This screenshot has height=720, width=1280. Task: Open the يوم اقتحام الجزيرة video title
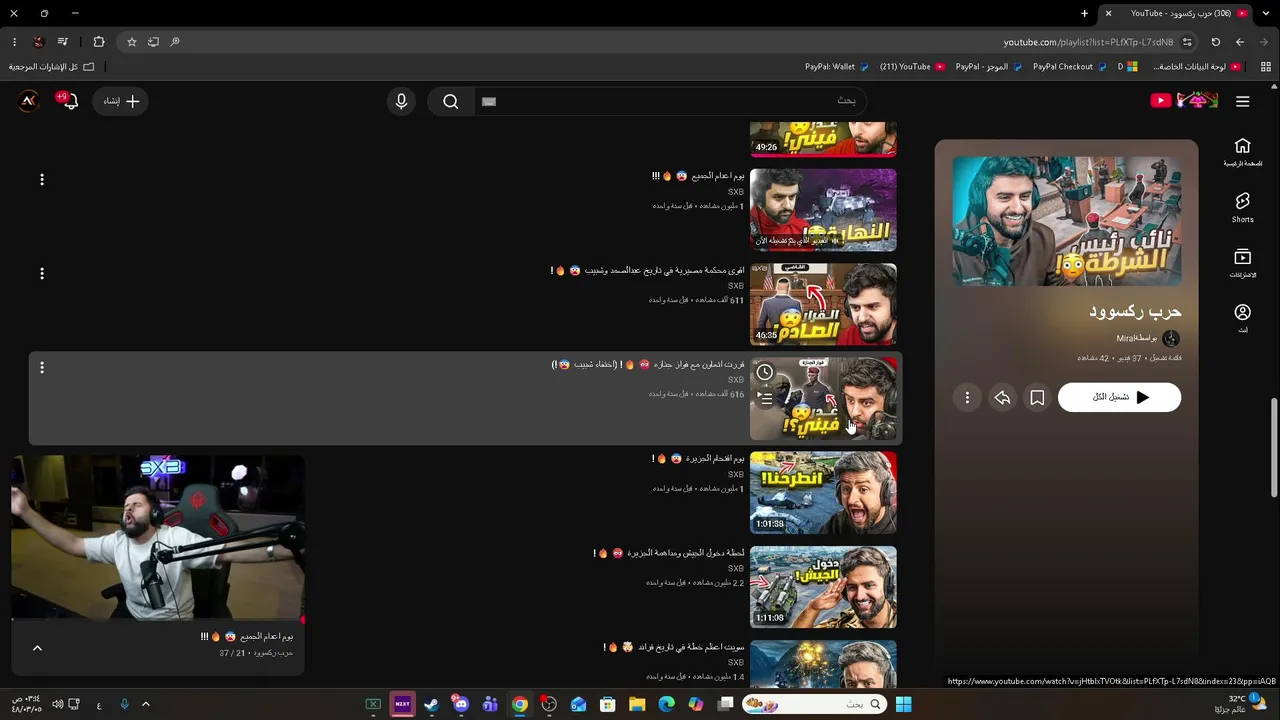pyautogui.click(x=699, y=458)
